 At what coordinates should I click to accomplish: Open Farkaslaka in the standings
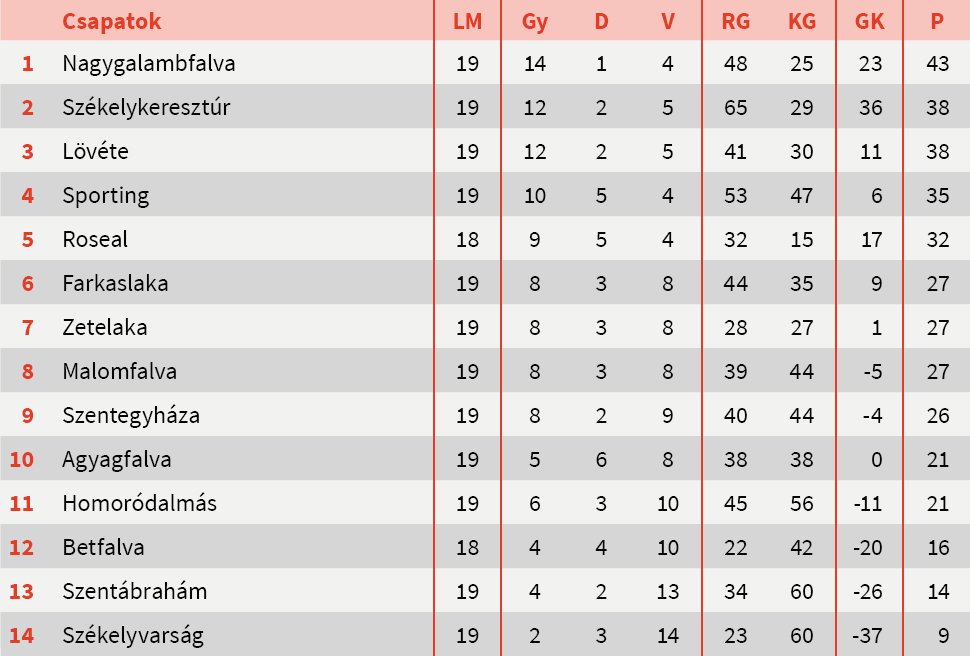click(x=115, y=284)
